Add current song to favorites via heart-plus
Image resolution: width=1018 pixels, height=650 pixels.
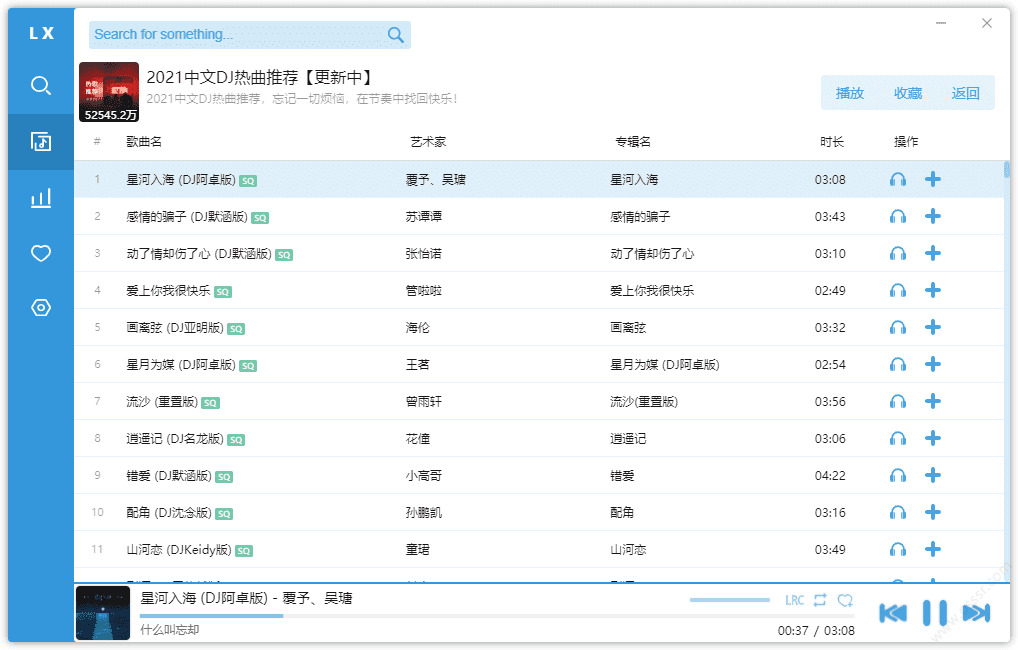pyautogui.click(x=845, y=600)
